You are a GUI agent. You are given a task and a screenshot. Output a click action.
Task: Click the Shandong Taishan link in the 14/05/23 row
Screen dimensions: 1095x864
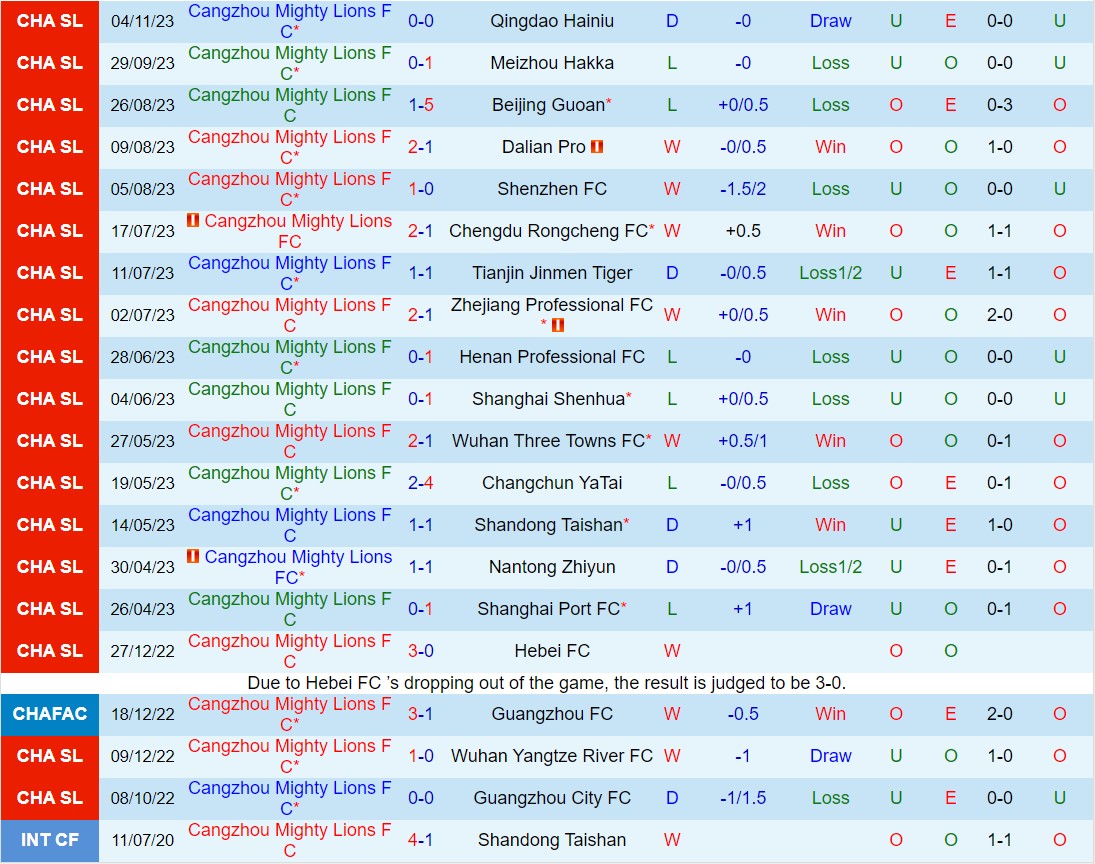point(546,524)
